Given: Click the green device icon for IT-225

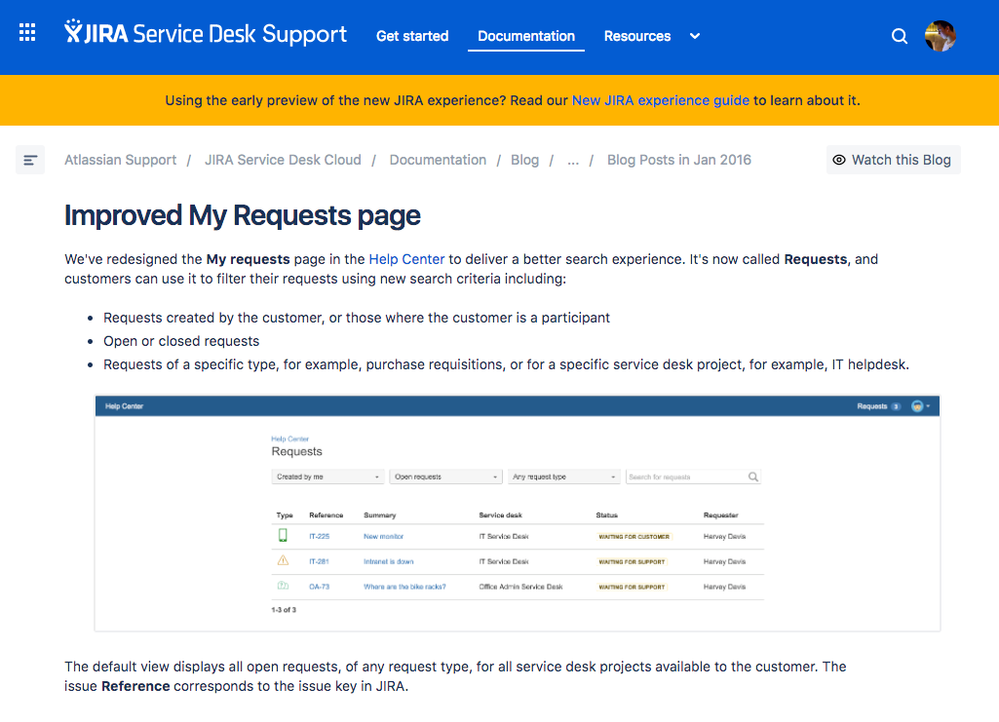Looking at the screenshot, I should (283, 535).
